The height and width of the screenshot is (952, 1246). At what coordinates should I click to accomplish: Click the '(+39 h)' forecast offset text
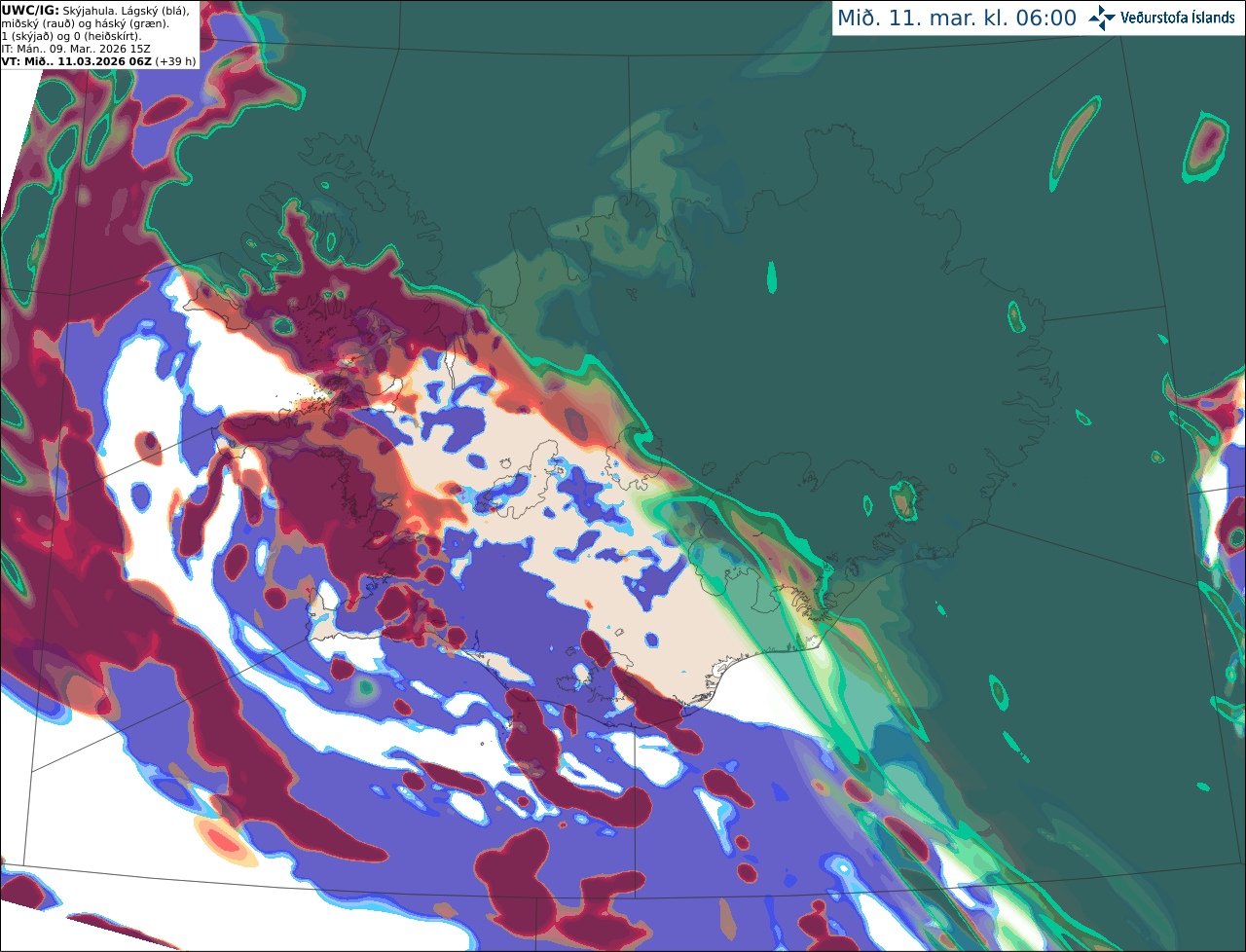(175, 61)
